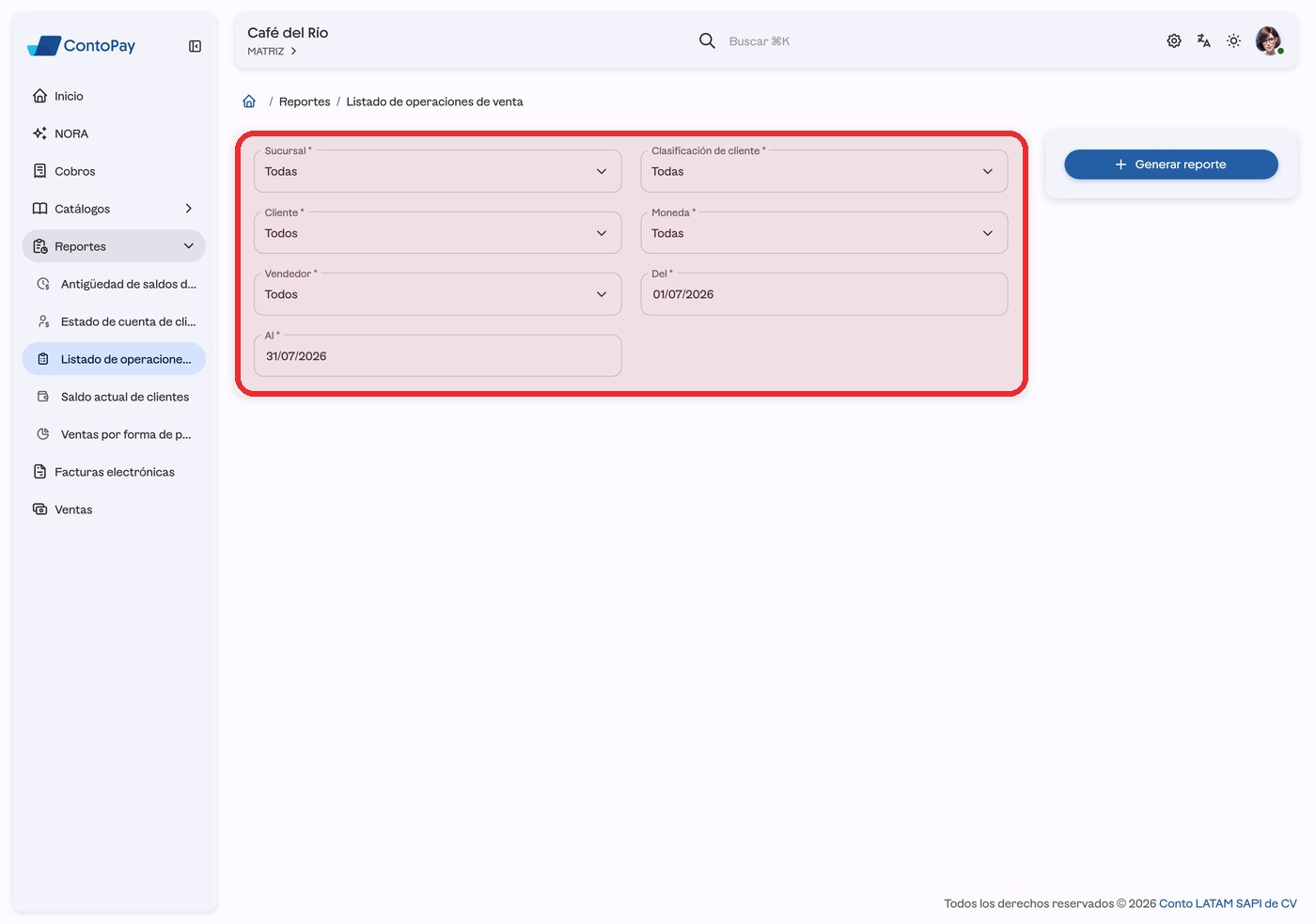The height and width of the screenshot is (924, 1316).
Task: Click the Reportes sidebar icon
Action: (39, 246)
